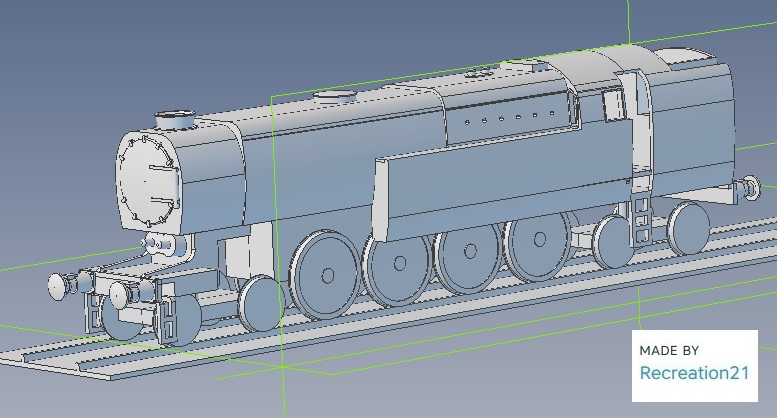Image resolution: width=777 pixels, height=418 pixels.
Task: Select the leftmost front buffer
Action: pos(60,286)
